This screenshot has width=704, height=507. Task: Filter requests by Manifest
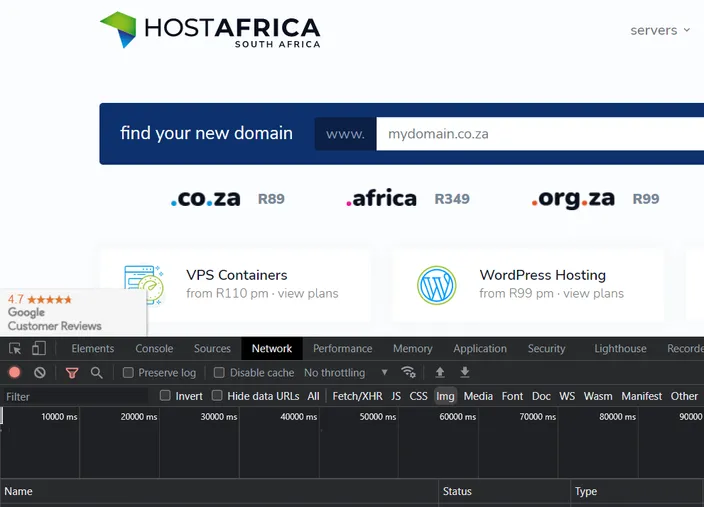tap(642, 396)
